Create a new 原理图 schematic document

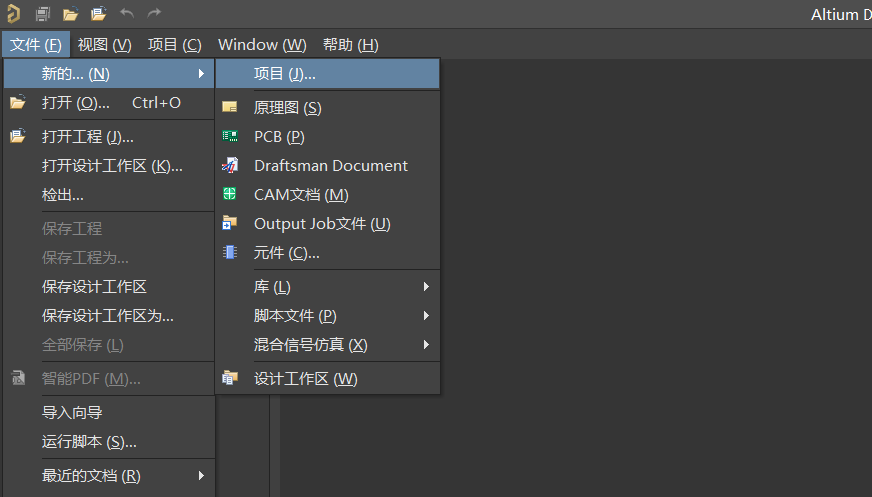287,108
